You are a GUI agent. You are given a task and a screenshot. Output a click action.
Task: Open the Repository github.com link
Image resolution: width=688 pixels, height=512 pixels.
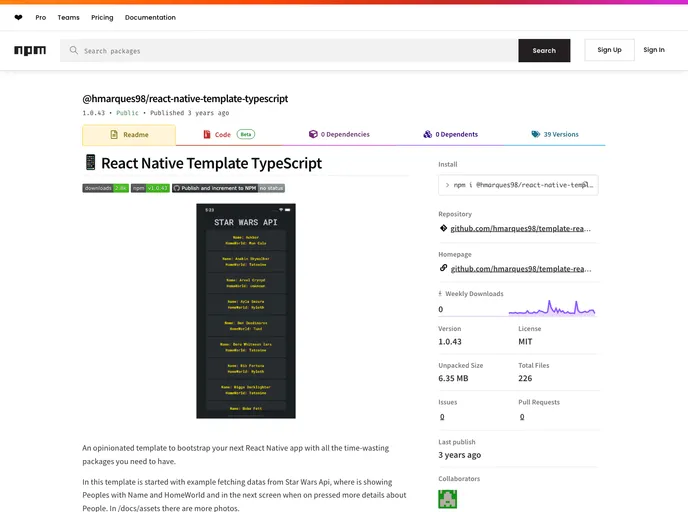520,229
